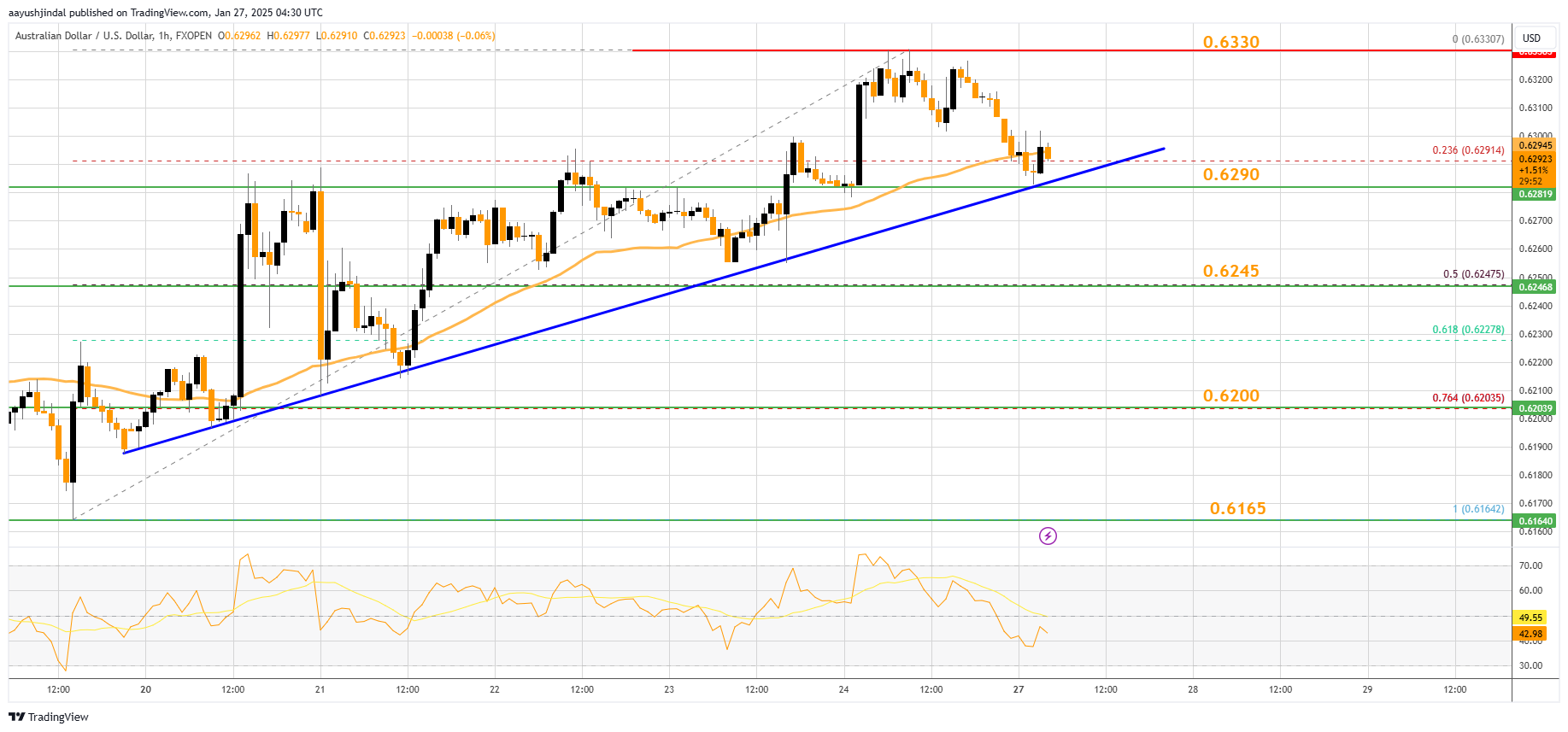Click the high value H0.62977

288,36
